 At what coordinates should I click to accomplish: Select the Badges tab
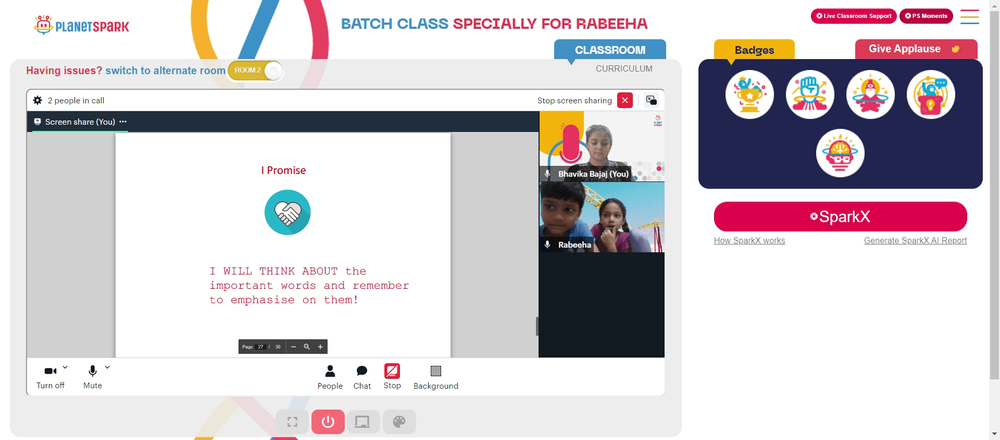point(754,50)
